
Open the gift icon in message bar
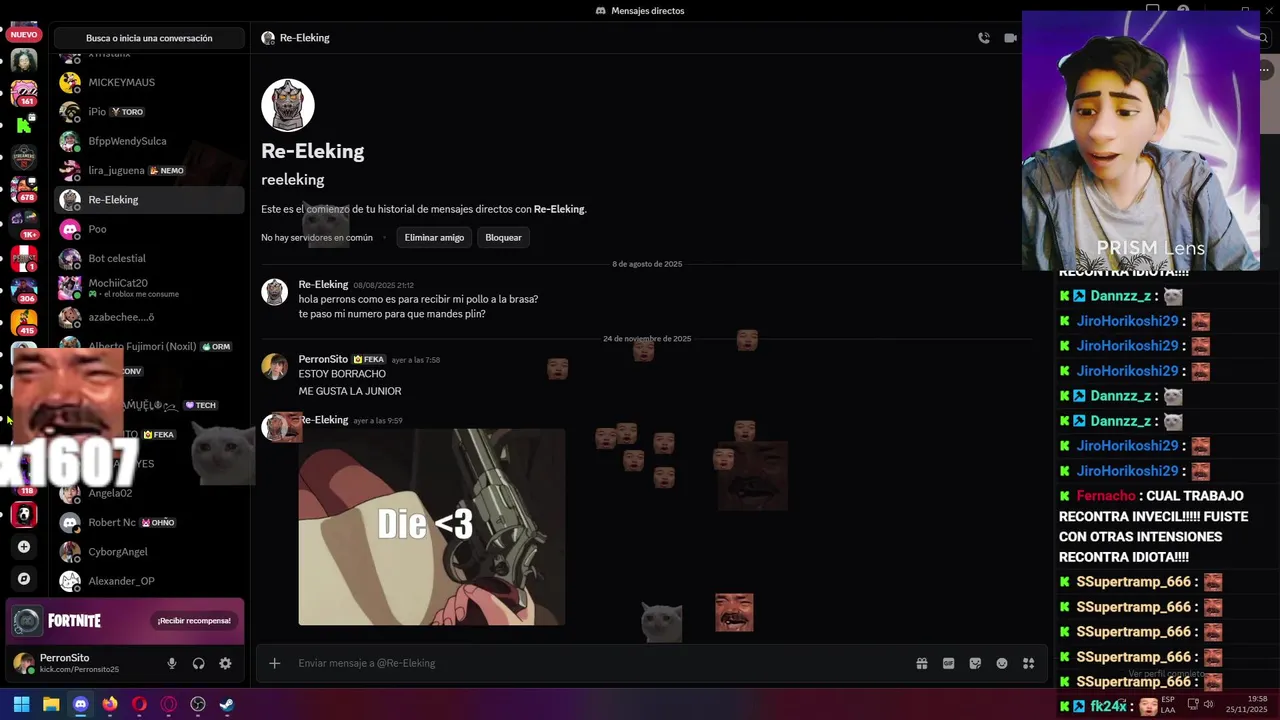[x=922, y=663]
